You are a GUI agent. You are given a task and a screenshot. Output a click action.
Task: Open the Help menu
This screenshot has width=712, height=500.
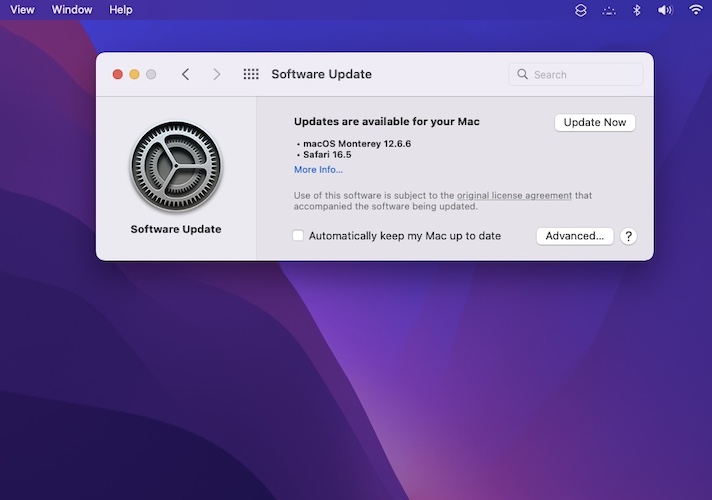point(120,10)
